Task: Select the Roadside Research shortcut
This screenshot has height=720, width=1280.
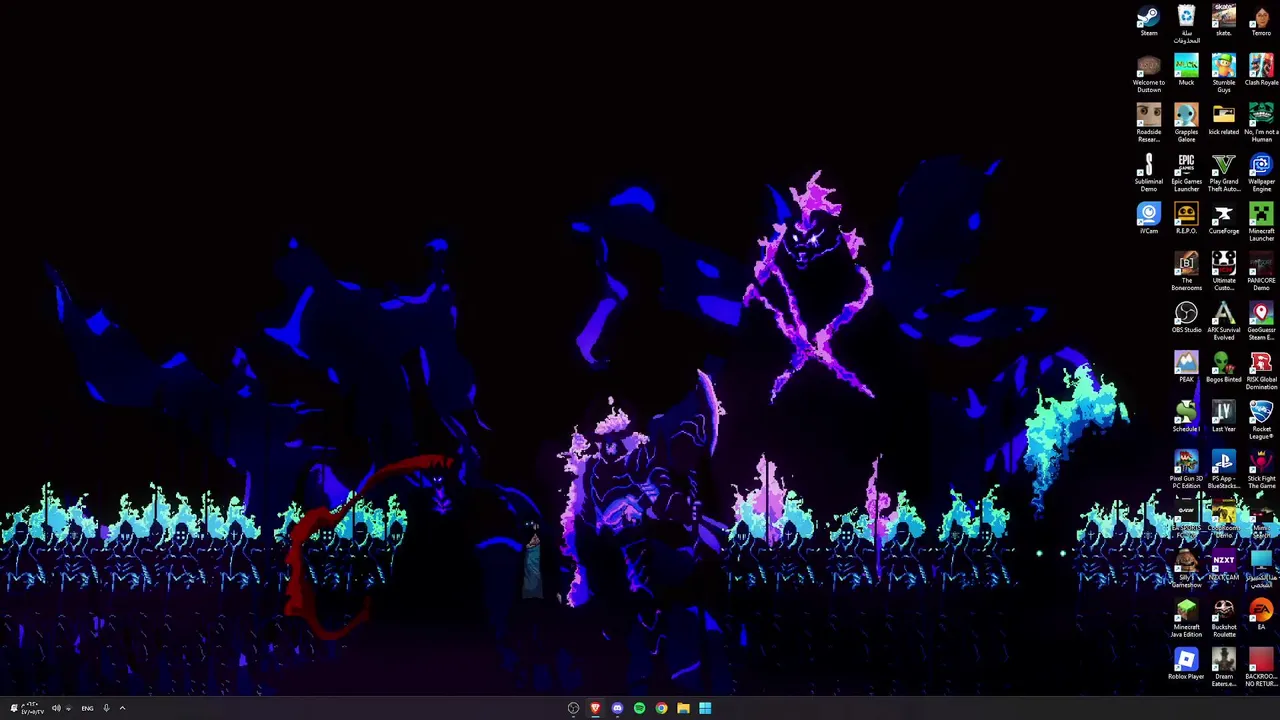Action: coord(1148,123)
